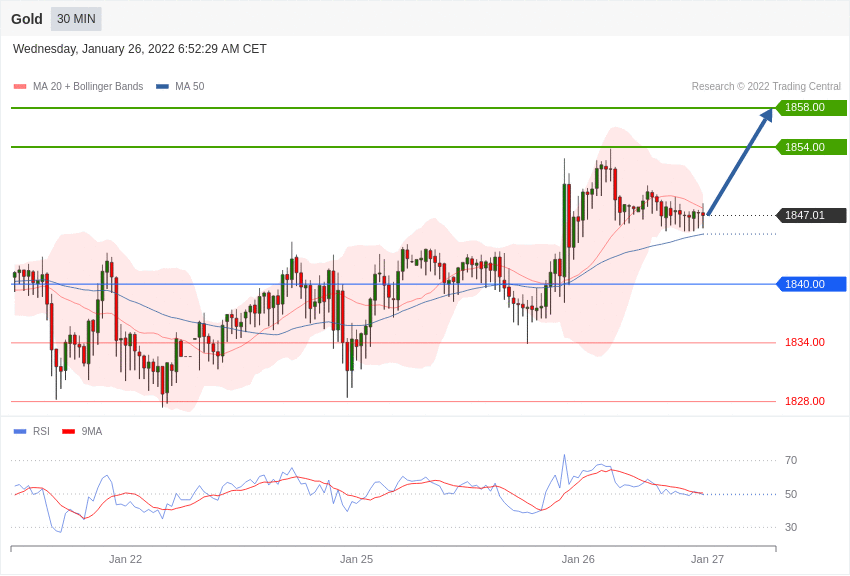Click the 1834.00 support level label

coord(804,342)
